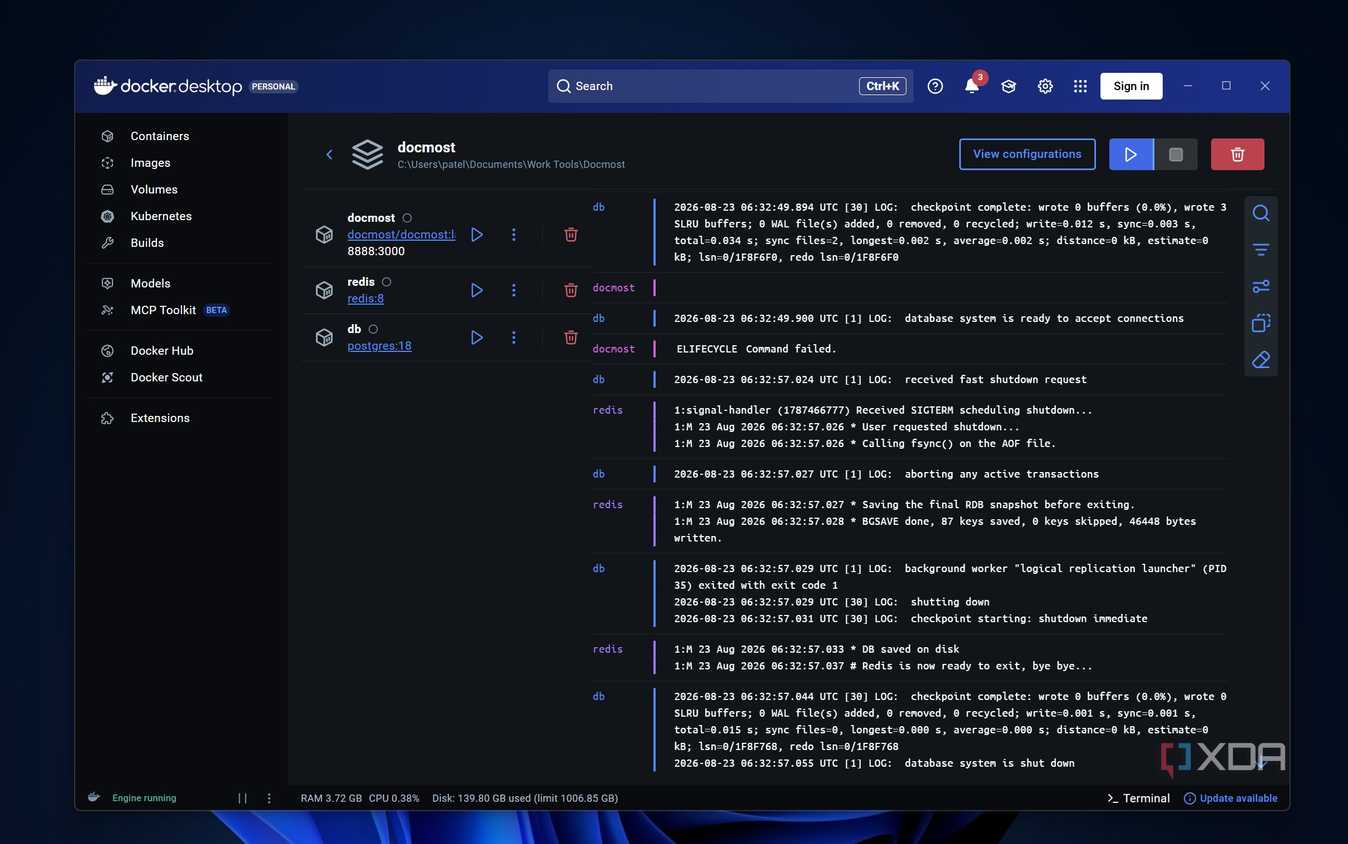
Task: Open the postgres:18 image link
Action: [379, 346]
